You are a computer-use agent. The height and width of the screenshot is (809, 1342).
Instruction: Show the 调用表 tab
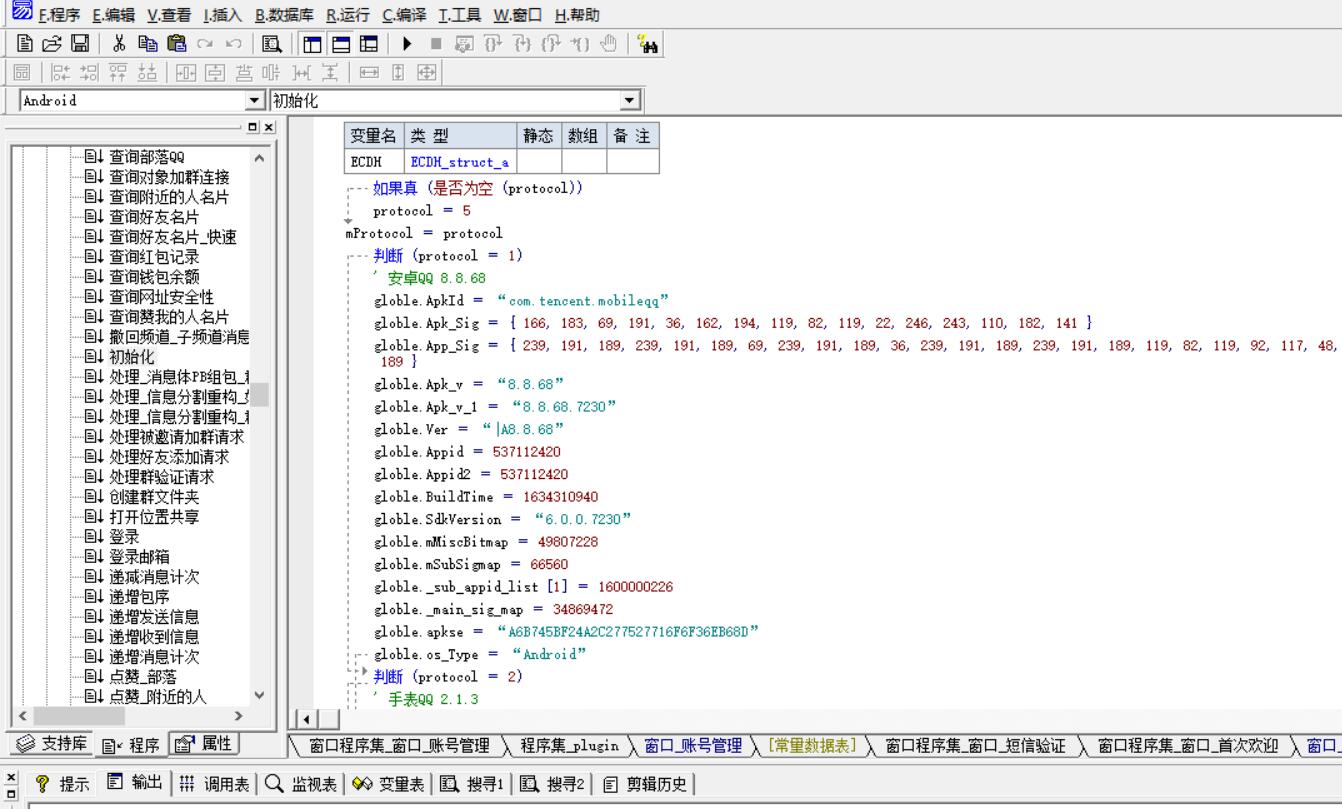coord(215,783)
